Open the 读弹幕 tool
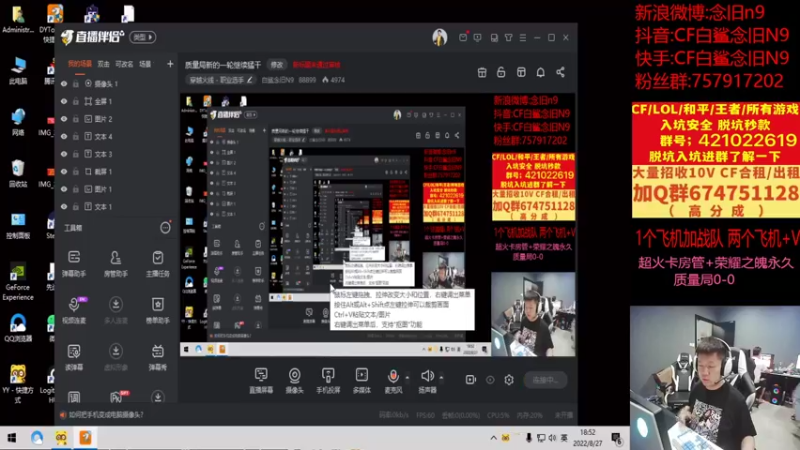This screenshot has width=800, height=450. point(74,357)
